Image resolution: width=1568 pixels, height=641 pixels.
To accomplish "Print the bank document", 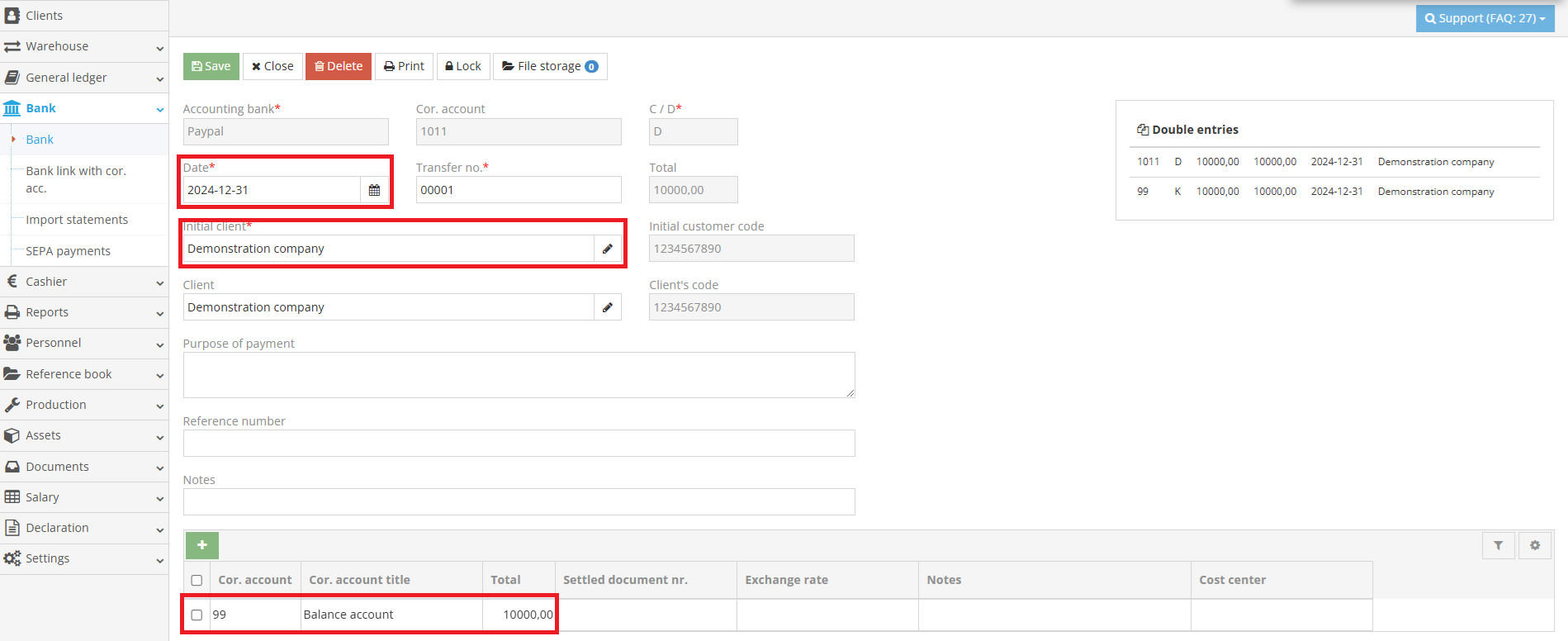I will pyautogui.click(x=404, y=66).
